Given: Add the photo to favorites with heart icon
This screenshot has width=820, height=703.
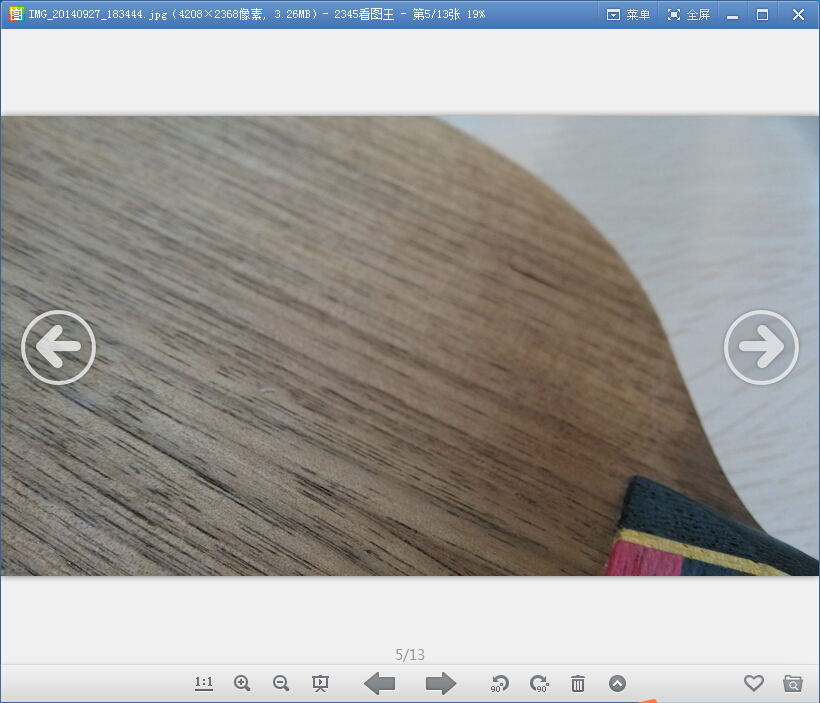Looking at the screenshot, I should [x=754, y=683].
